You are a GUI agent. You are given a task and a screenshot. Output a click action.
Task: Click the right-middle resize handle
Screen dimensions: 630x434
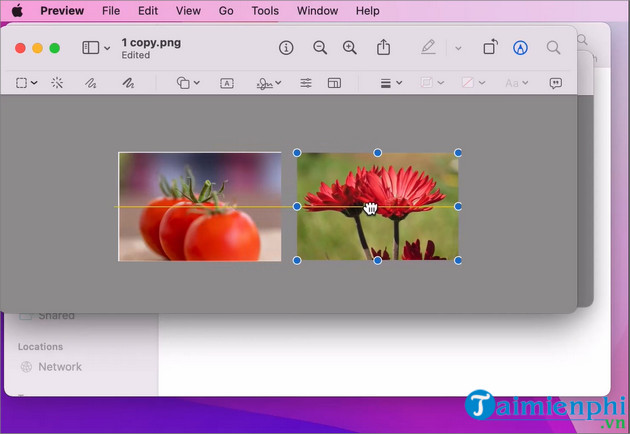click(x=458, y=206)
